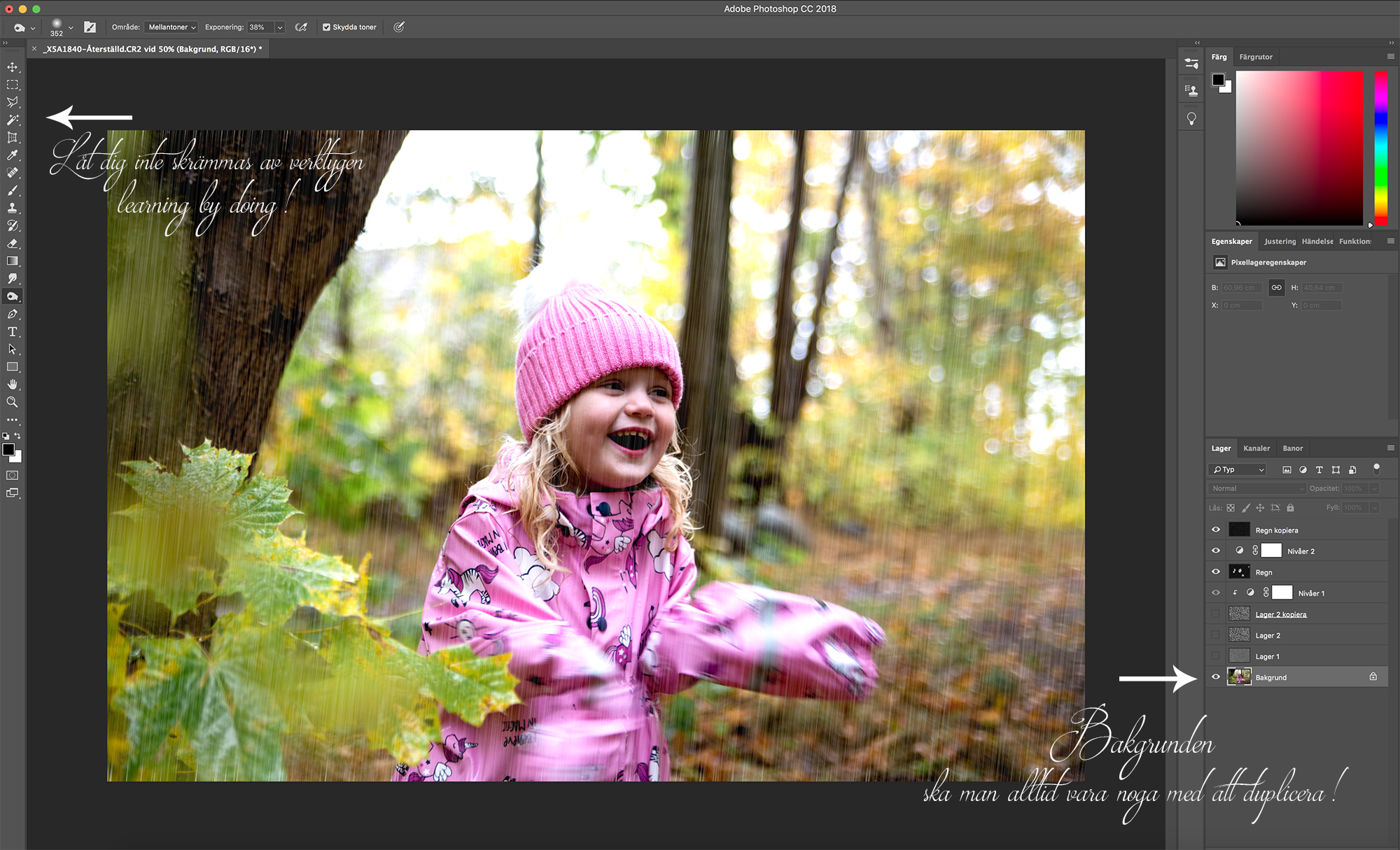Hide the Regn layer
The width and height of the screenshot is (1400, 850).
tap(1216, 572)
